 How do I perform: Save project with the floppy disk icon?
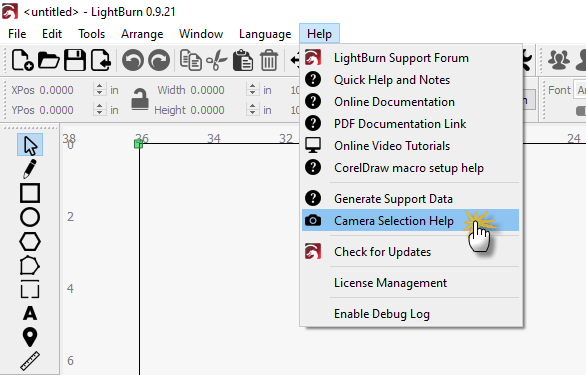[x=75, y=60]
